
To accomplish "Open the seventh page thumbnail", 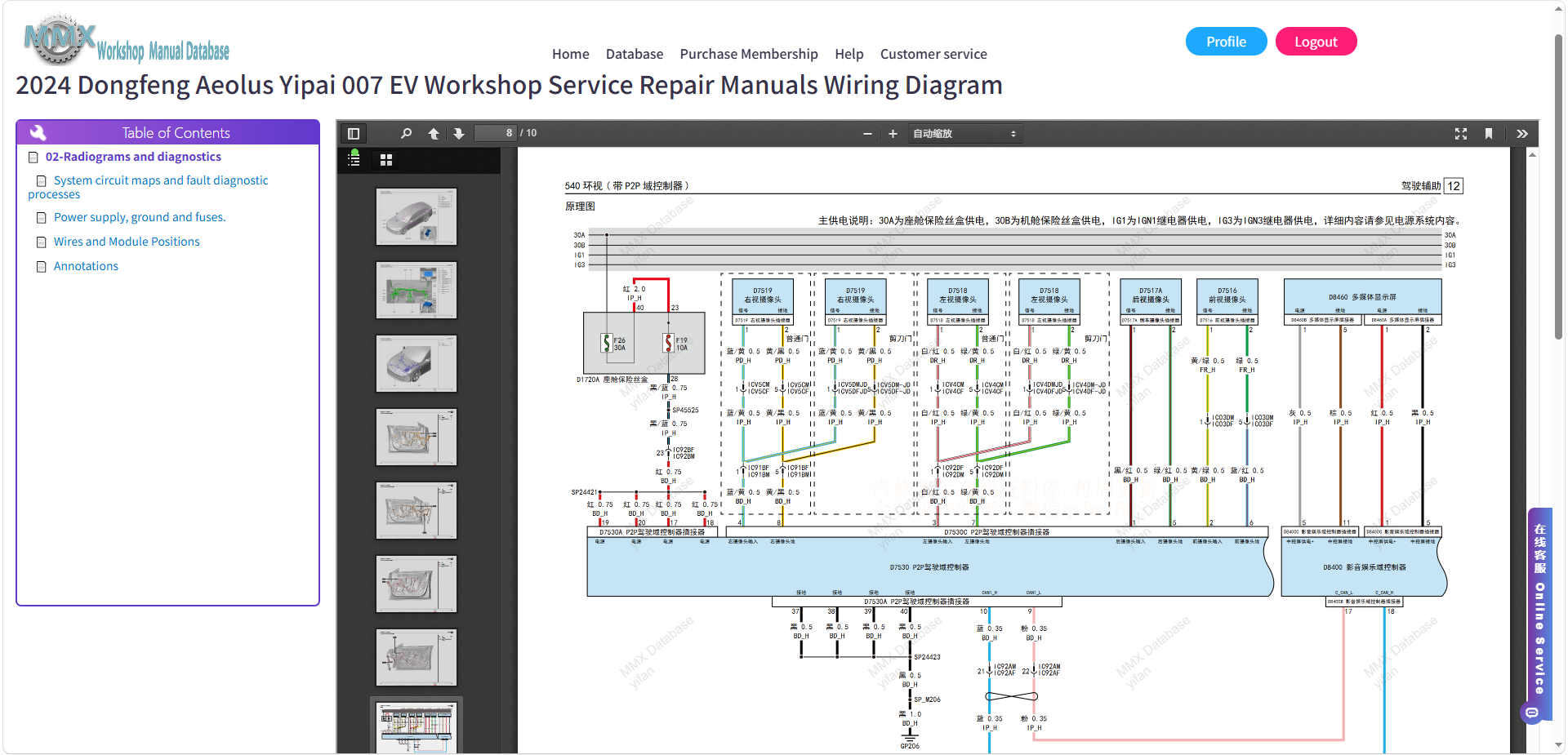I will coord(416,658).
